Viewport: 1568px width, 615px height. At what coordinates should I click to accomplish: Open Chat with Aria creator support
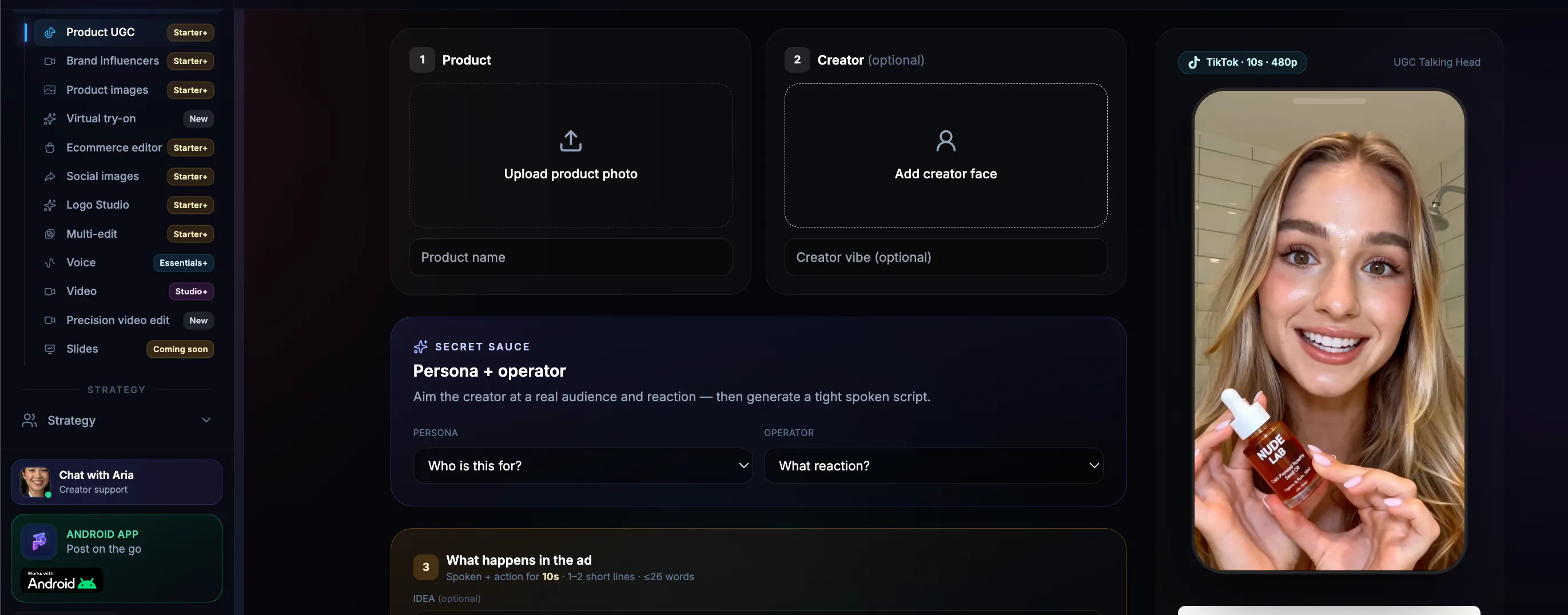pyautogui.click(x=116, y=482)
